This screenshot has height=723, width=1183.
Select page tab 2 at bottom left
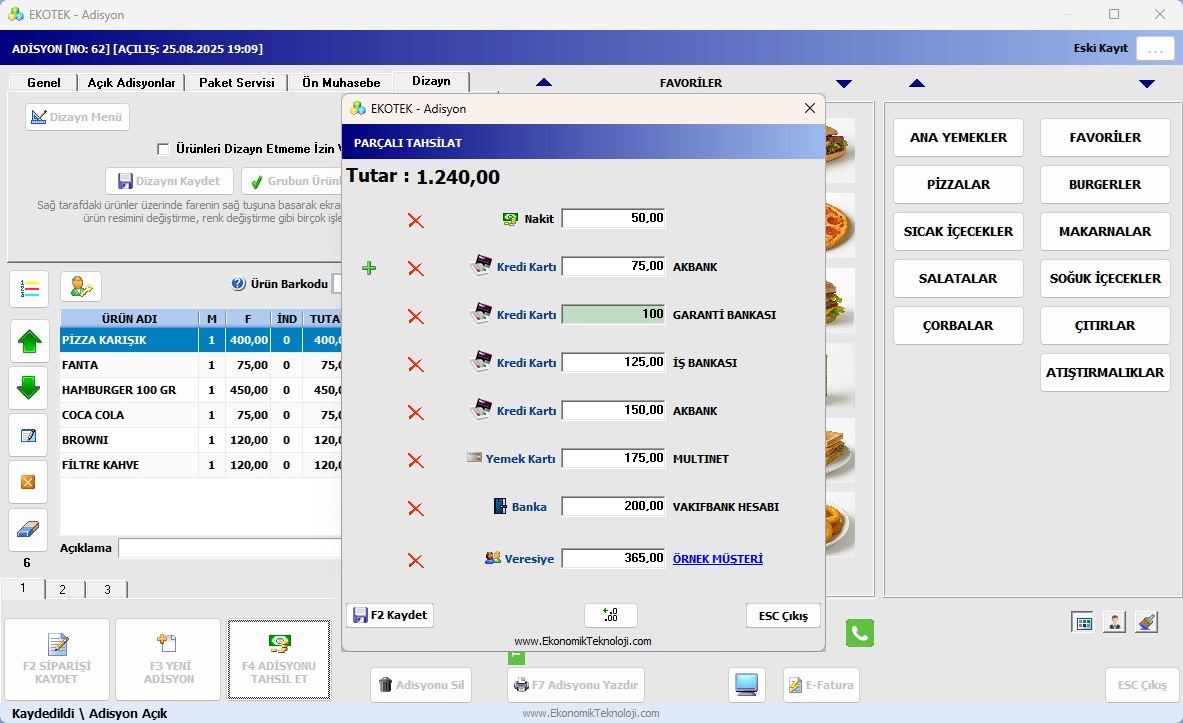[63, 589]
